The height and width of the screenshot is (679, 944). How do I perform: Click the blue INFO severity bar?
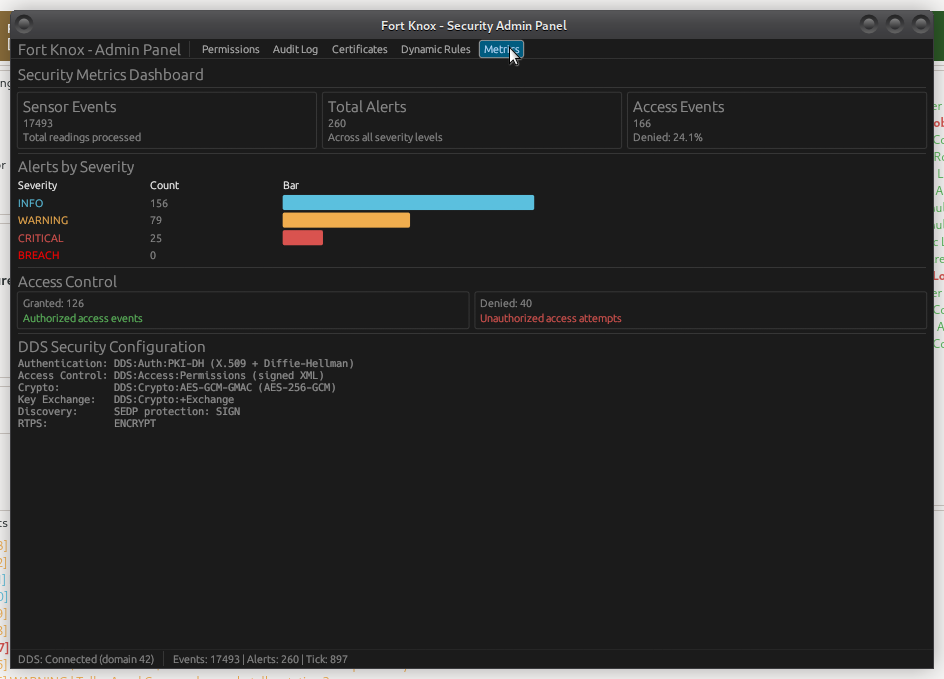pyautogui.click(x=408, y=202)
